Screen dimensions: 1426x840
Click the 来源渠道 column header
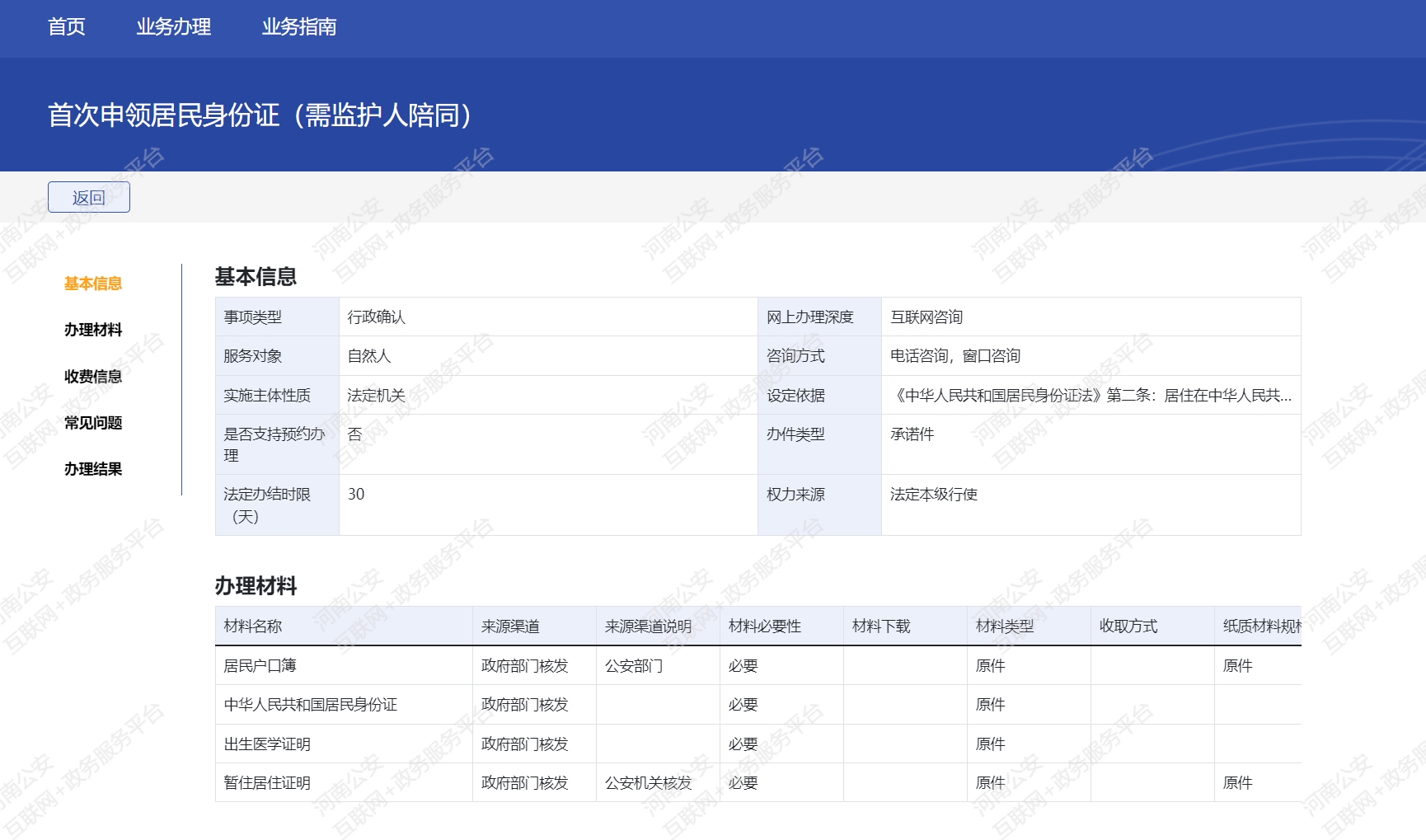pos(510,626)
